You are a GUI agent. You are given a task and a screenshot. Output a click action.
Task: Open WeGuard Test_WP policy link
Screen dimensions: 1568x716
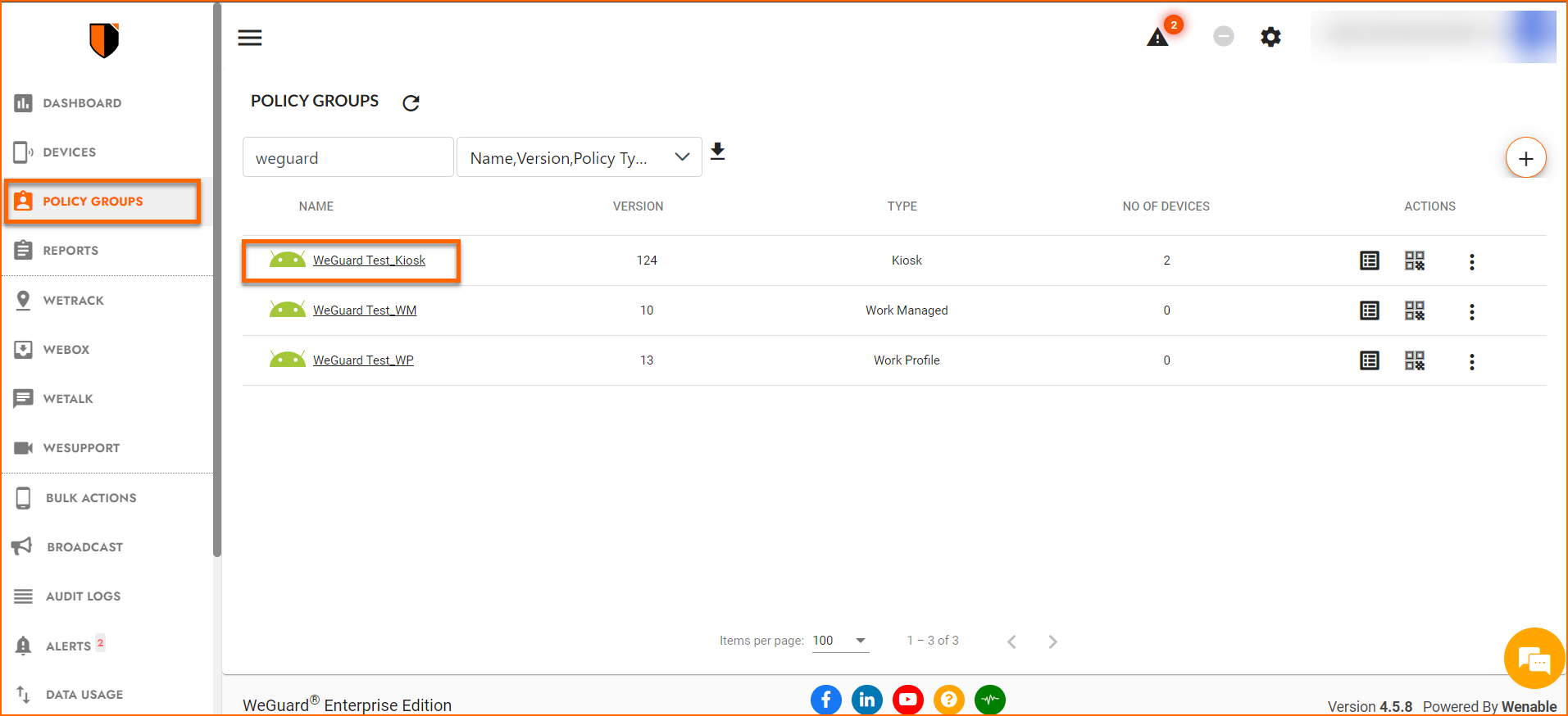363,360
